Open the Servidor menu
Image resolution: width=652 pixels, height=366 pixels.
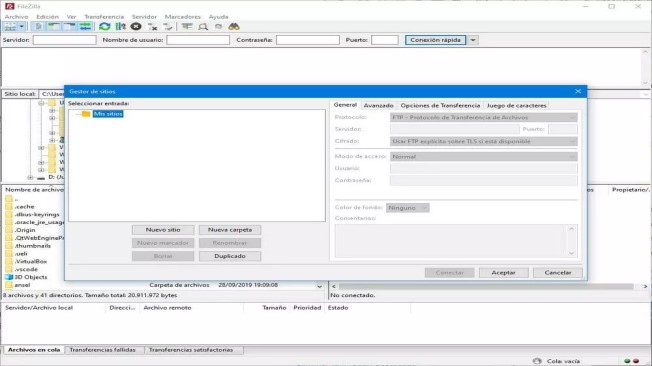[x=144, y=17]
